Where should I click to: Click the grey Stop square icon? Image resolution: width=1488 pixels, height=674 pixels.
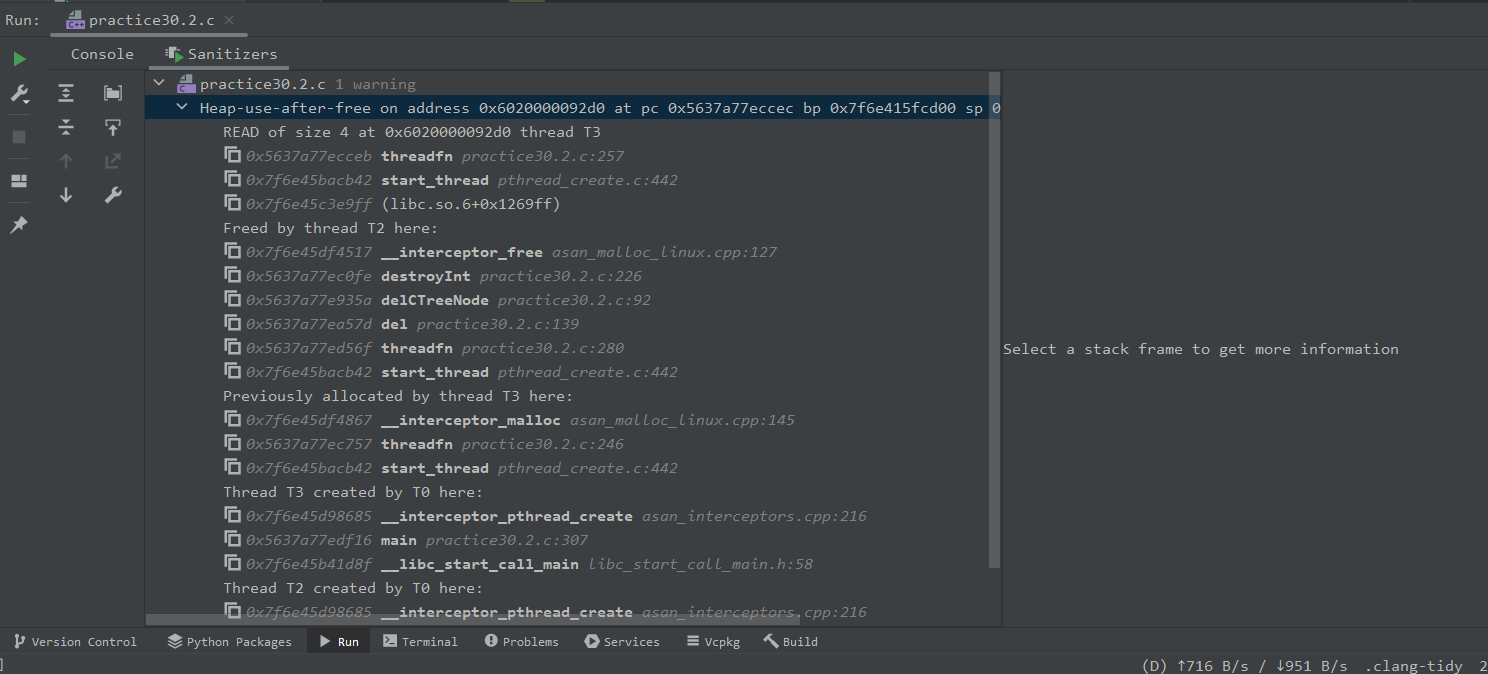19,137
